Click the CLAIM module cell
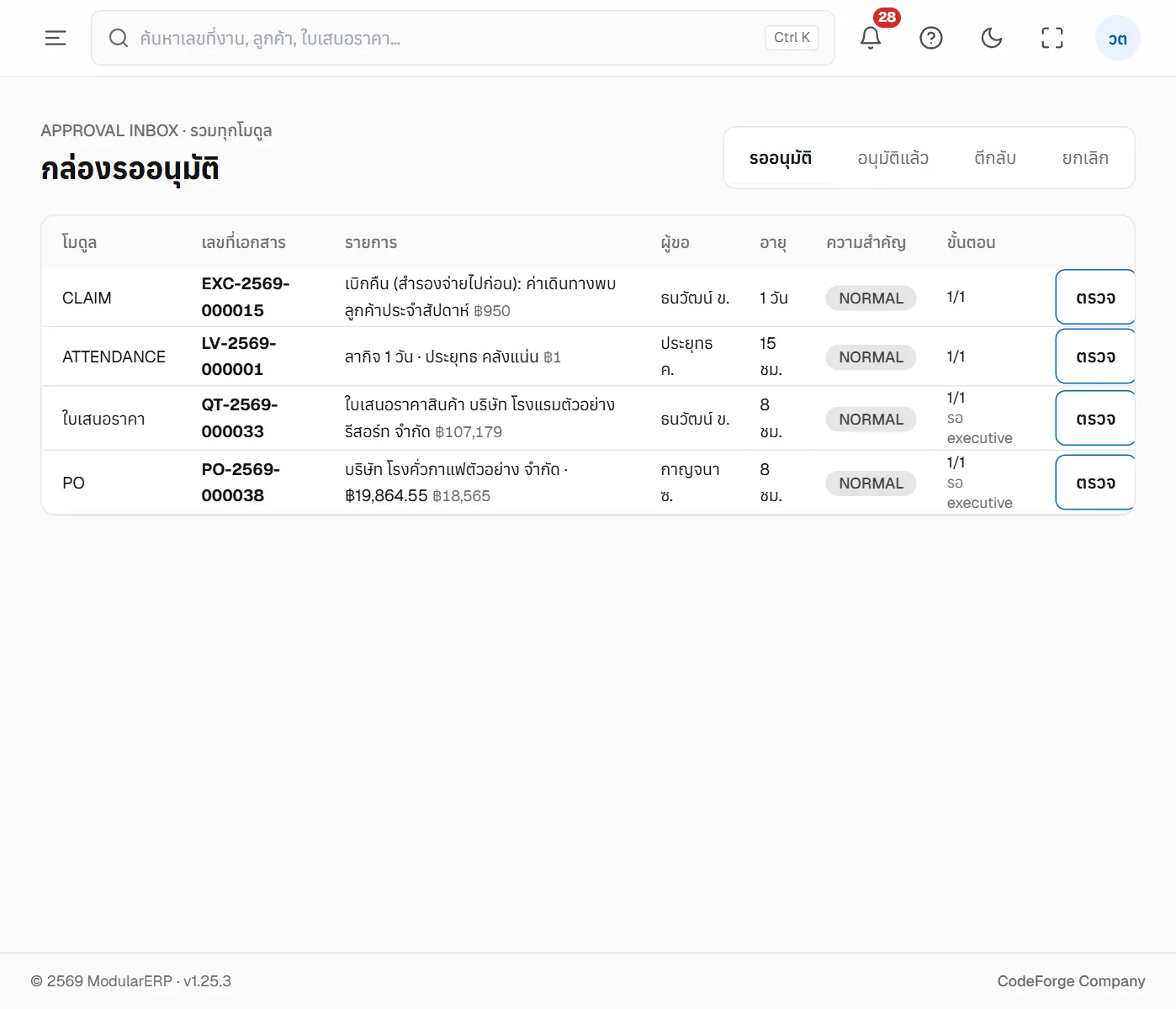 [x=87, y=298]
